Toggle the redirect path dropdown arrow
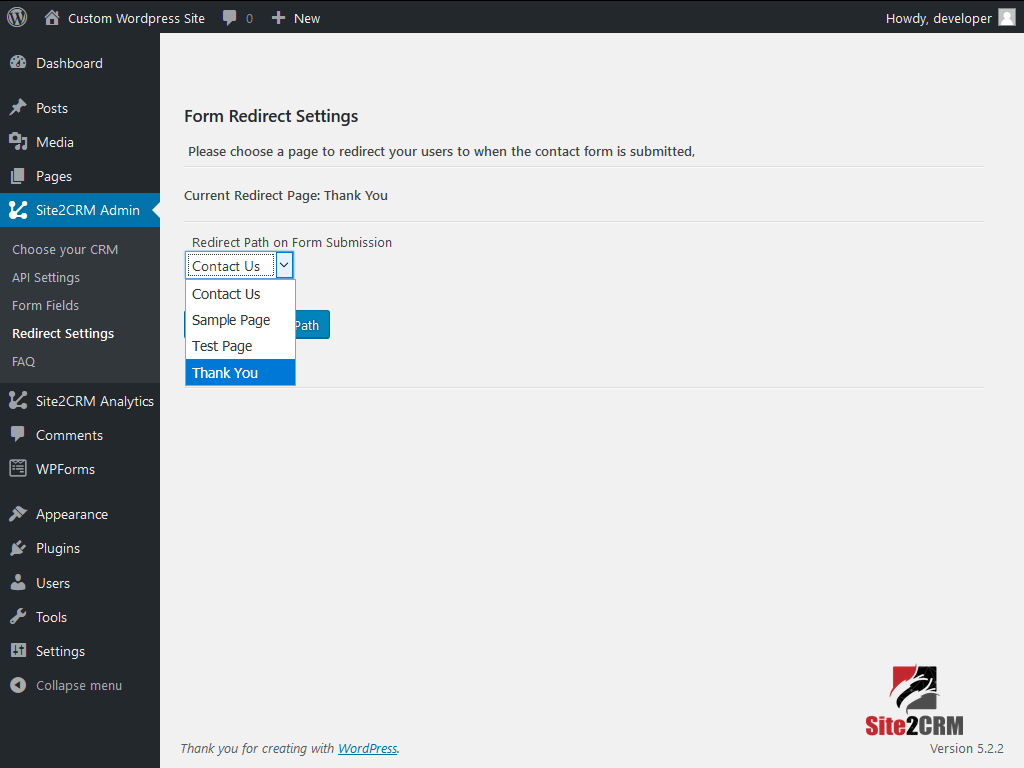Screen dimensions: 1024x768 pyautogui.click(x=284, y=265)
